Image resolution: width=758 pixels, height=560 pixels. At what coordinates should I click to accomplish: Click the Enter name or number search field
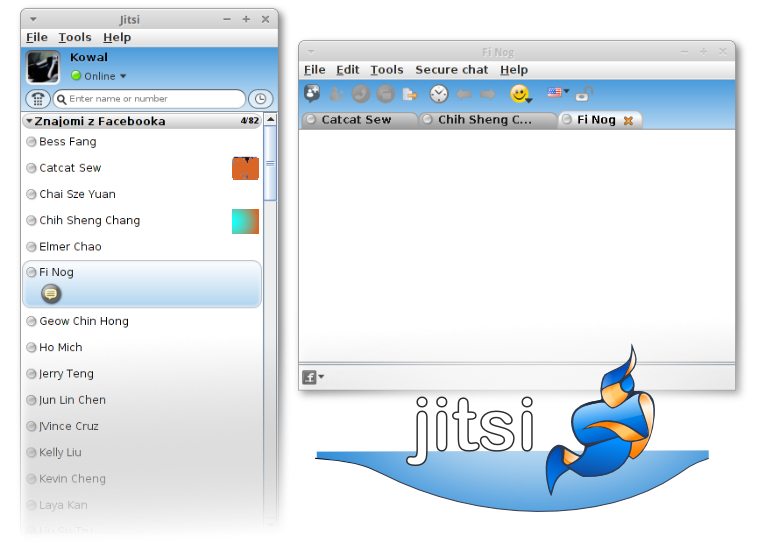149,99
